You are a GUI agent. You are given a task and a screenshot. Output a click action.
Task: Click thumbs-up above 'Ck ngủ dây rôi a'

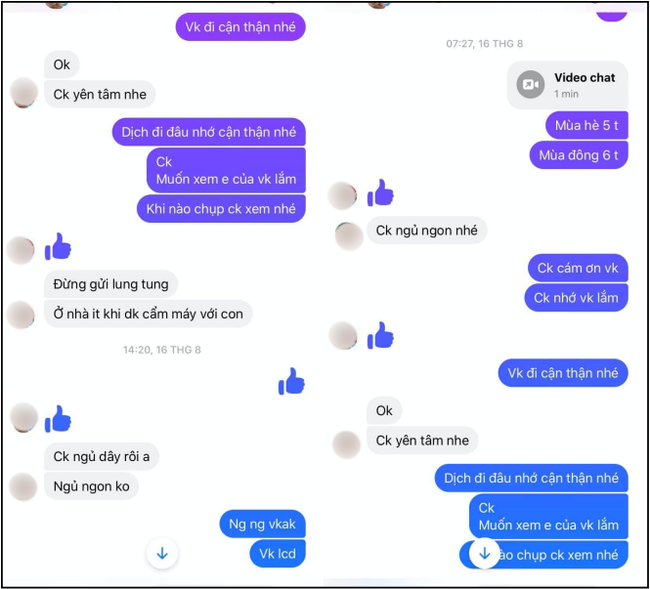click(58, 419)
